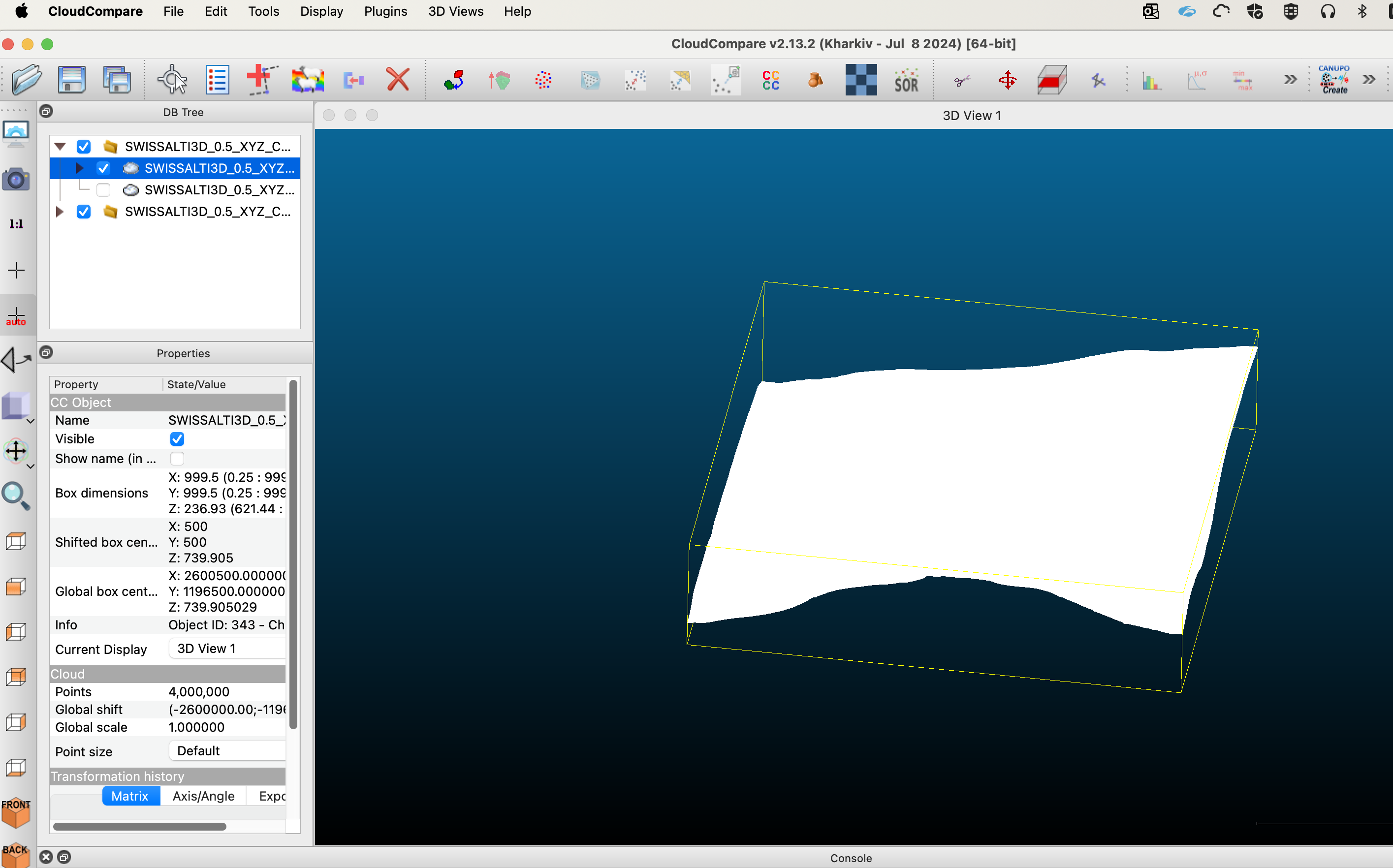
Task: Uncheck the first SWISSALTI3D folder checkbox
Action: click(x=84, y=147)
